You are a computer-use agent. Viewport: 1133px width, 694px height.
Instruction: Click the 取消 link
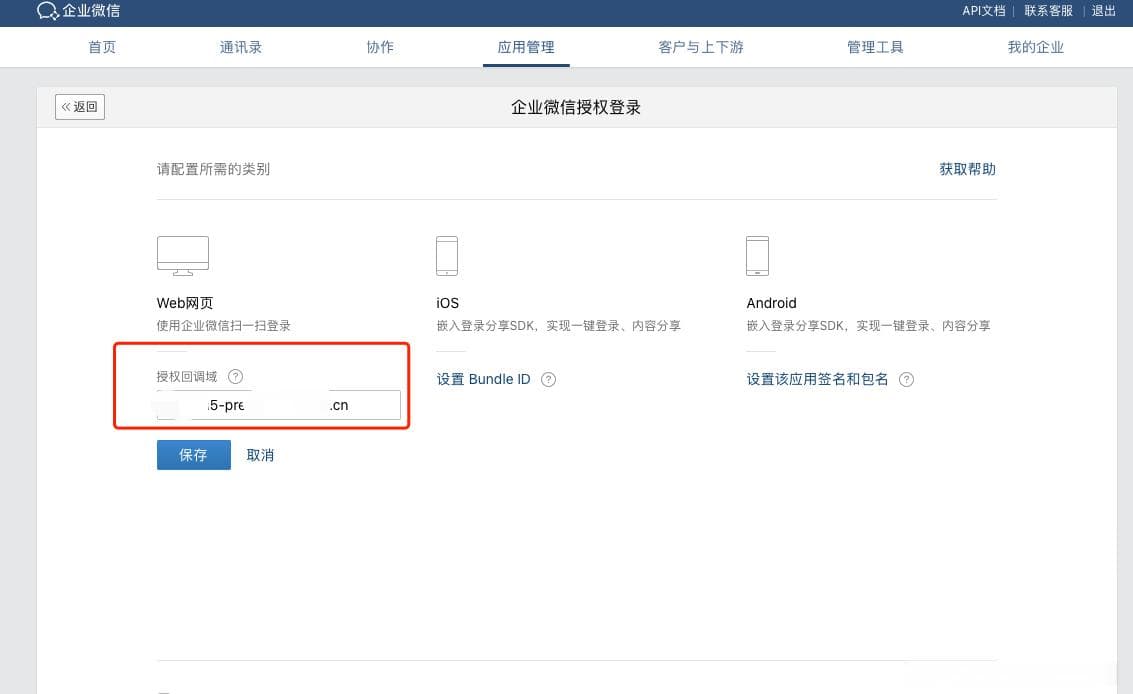pos(260,455)
